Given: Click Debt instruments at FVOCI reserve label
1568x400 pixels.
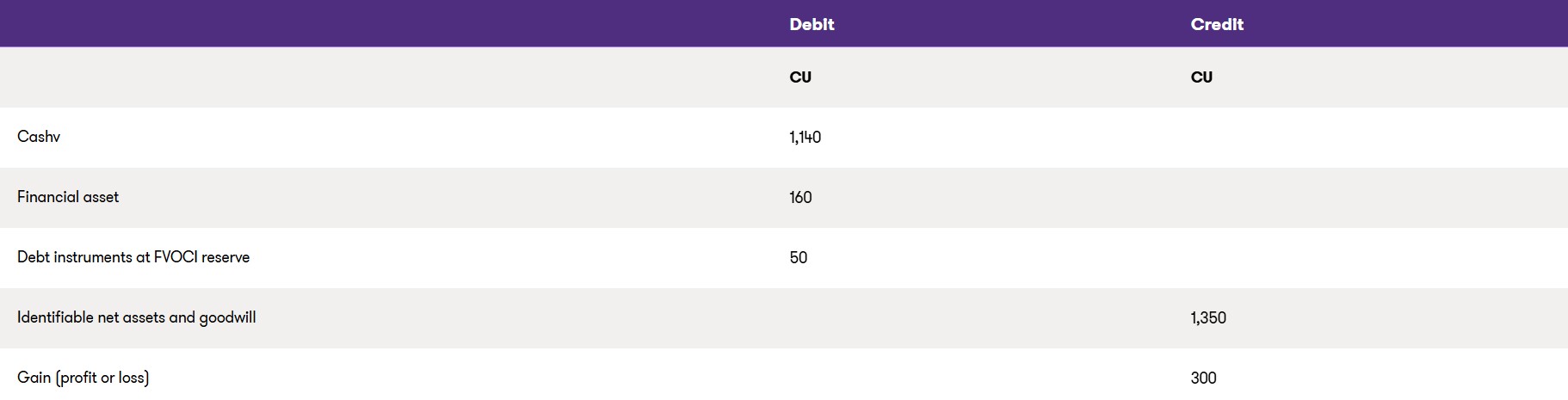Looking at the screenshot, I should tap(133, 257).
